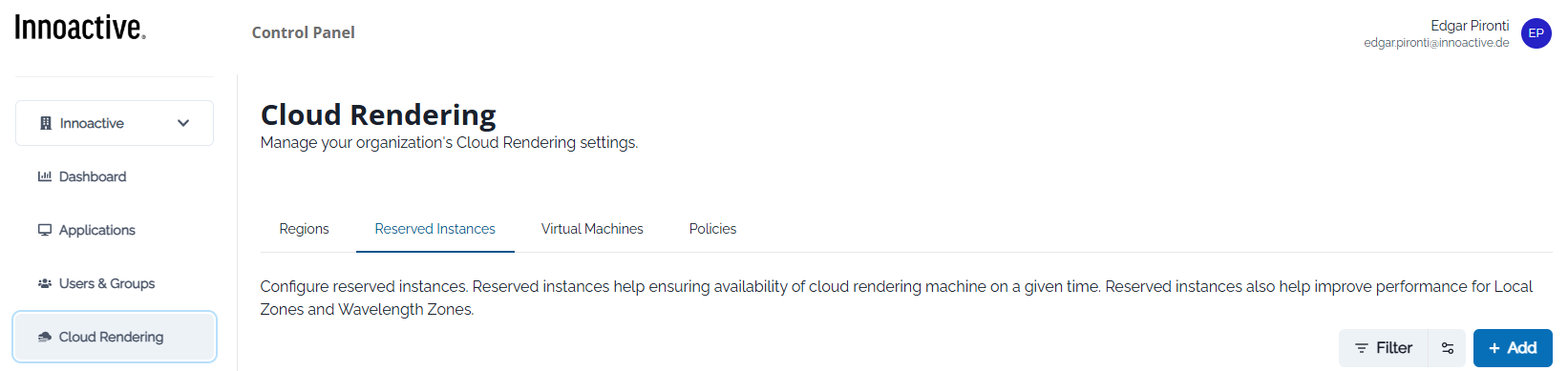Click the plus icon on Add button
Screen dimensions: 1568x371
[x=1494, y=348]
